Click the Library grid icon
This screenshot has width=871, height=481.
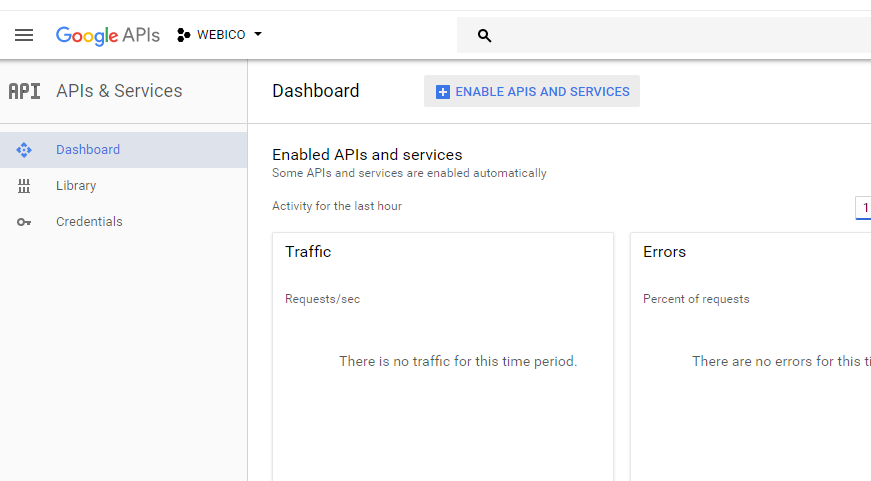tap(24, 186)
